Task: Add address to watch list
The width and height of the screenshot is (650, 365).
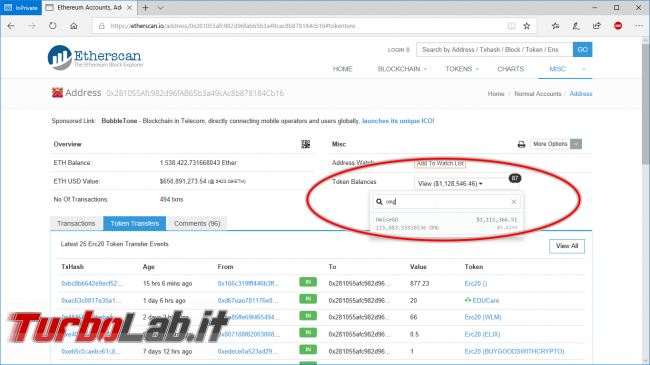Action: point(440,163)
